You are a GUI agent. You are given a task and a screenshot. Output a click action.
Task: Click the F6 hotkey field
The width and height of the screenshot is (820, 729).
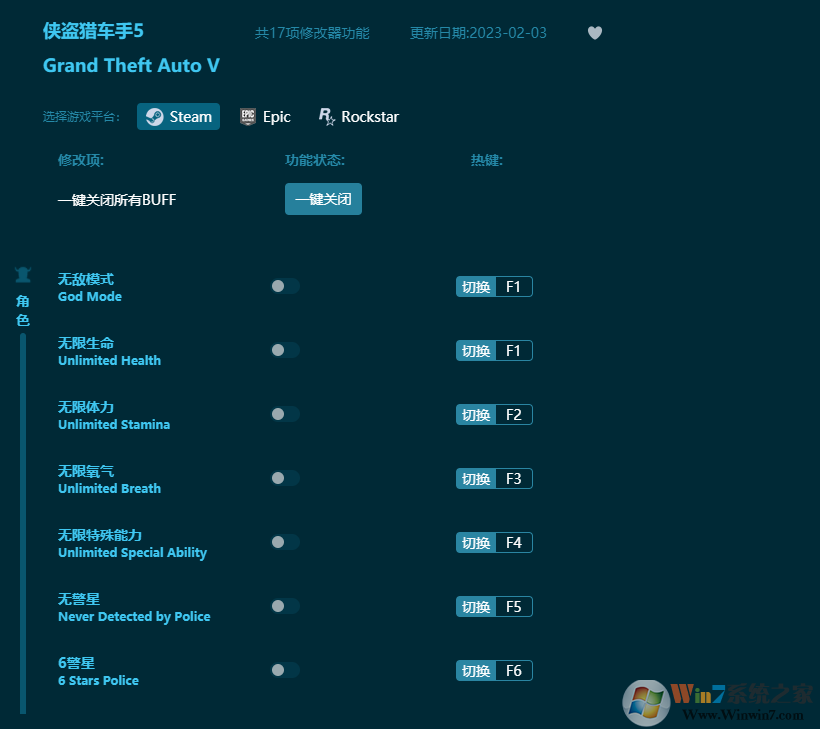tap(514, 670)
